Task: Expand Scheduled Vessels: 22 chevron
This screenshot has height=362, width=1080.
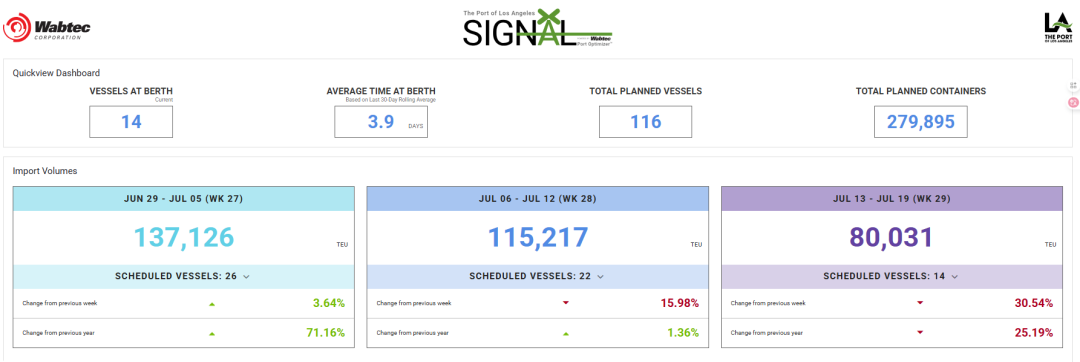Action: (x=600, y=277)
